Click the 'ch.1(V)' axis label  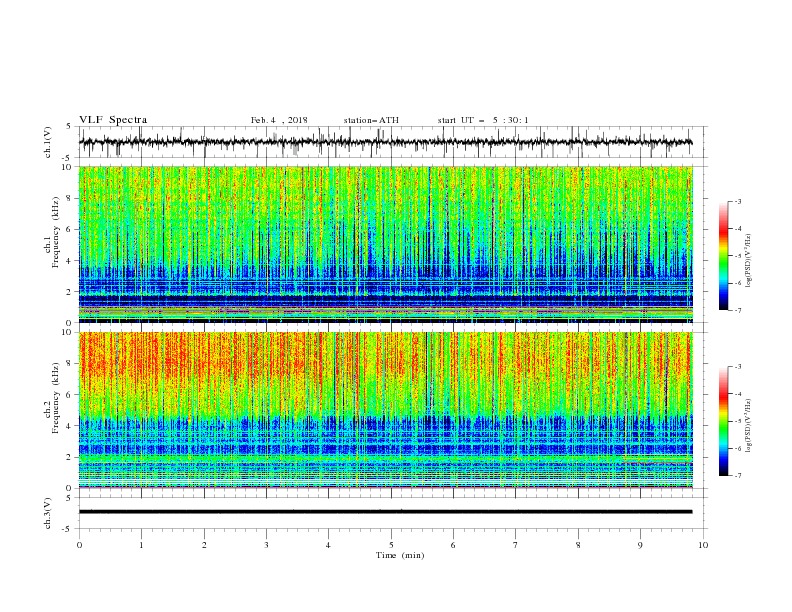click(48, 142)
